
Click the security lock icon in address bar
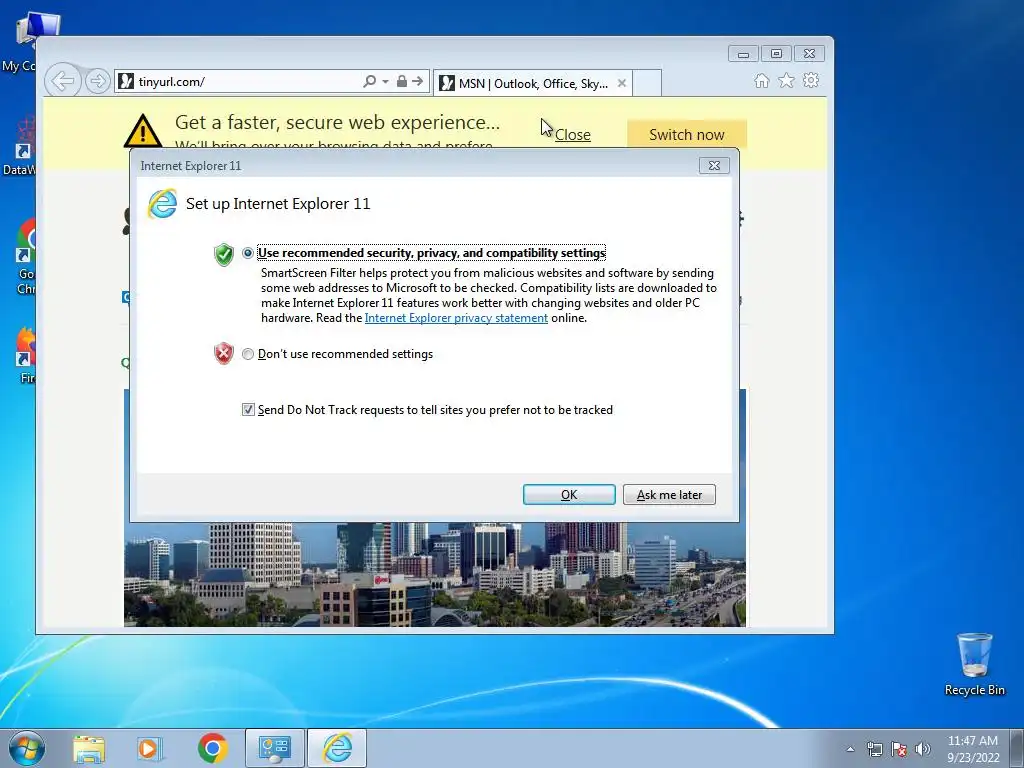point(402,81)
